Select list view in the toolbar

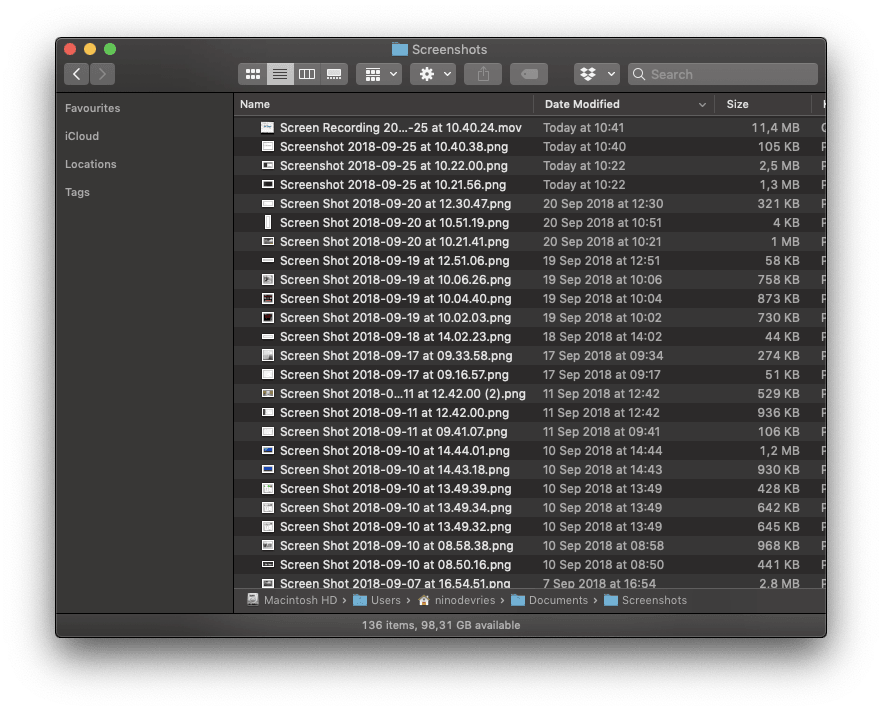point(280,73)
